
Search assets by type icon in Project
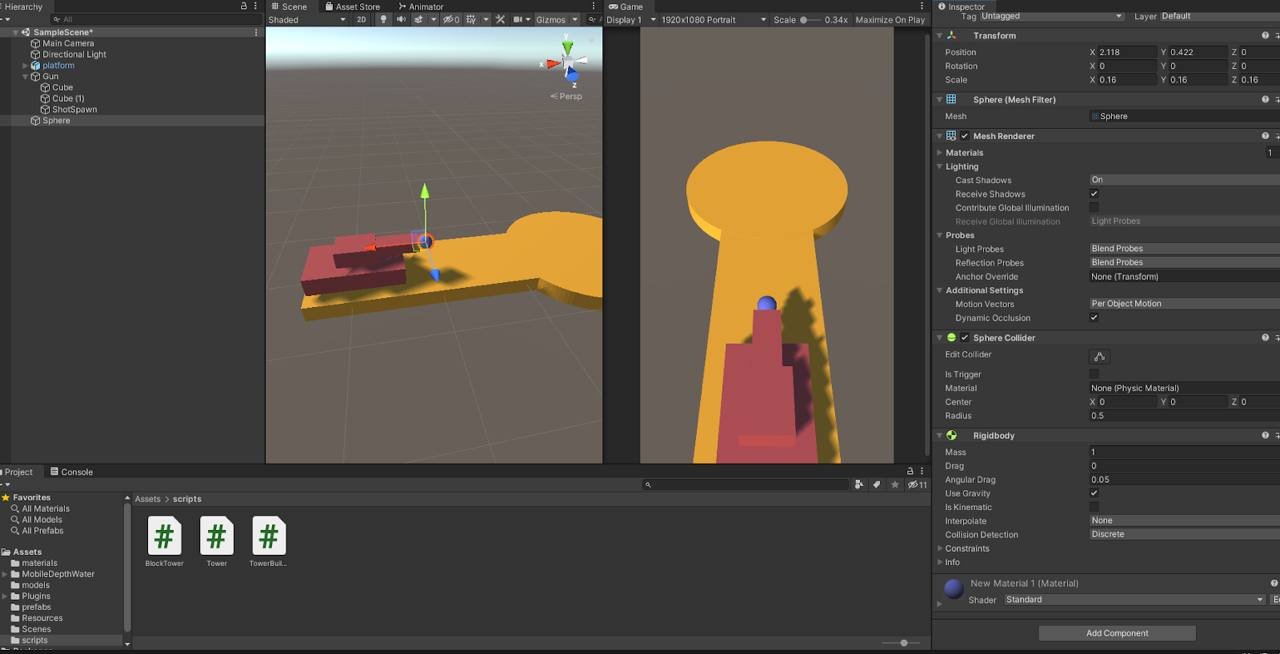(x=859, y=484)
